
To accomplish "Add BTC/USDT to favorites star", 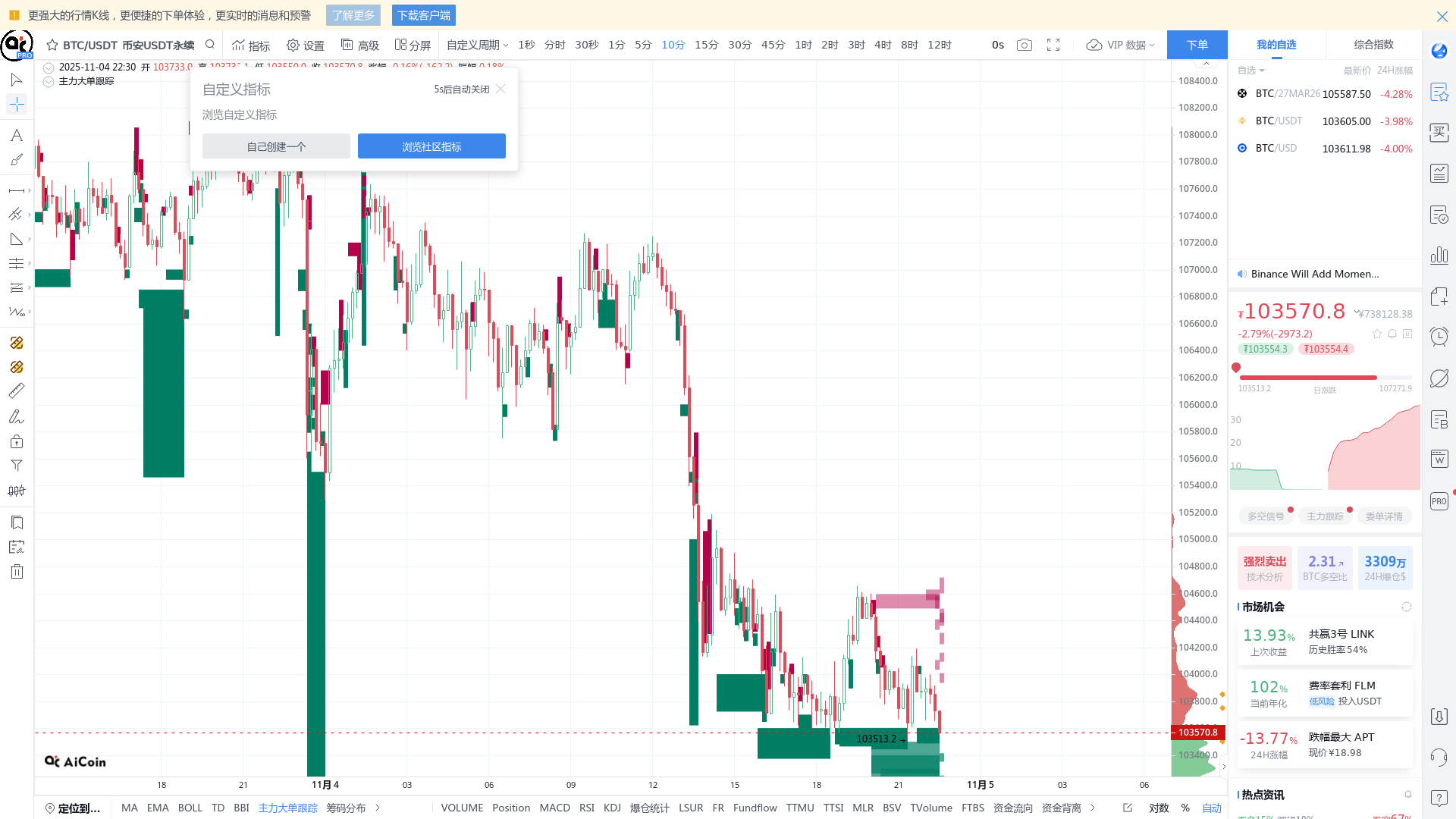I will pyautogui.click(x=52, y=45).
